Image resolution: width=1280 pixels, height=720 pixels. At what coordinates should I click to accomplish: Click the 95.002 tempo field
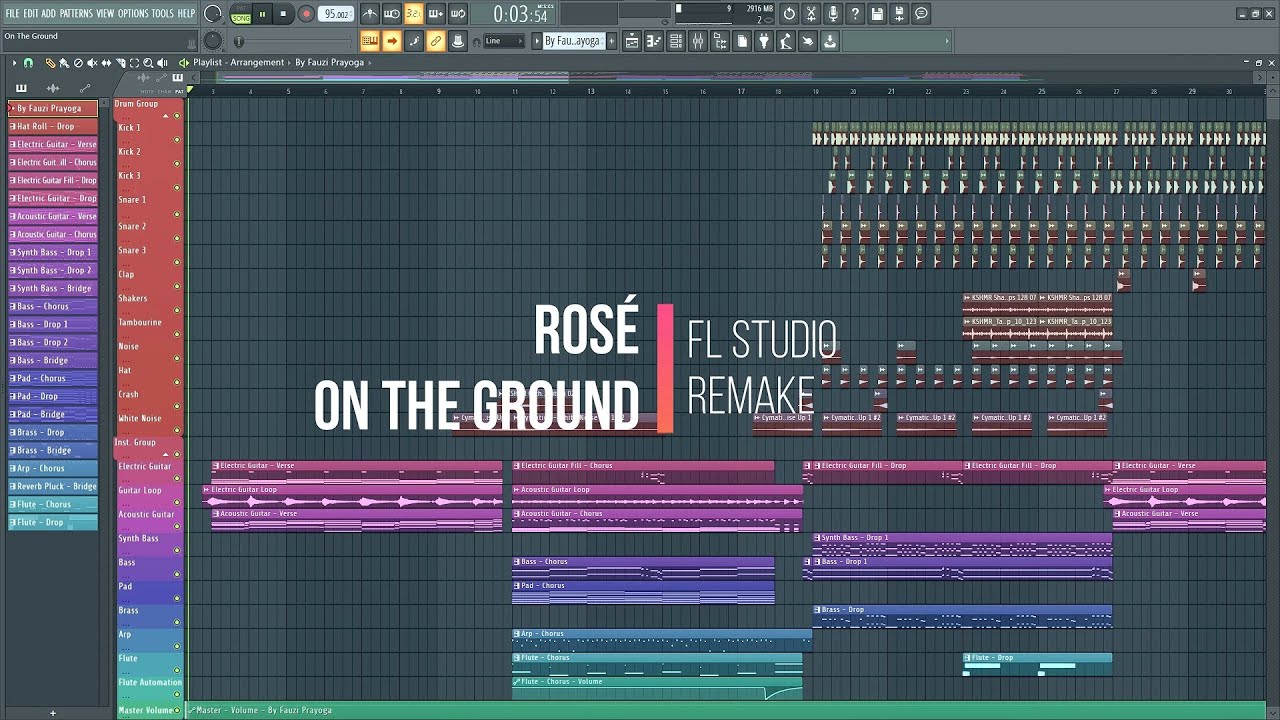(336, 14)
